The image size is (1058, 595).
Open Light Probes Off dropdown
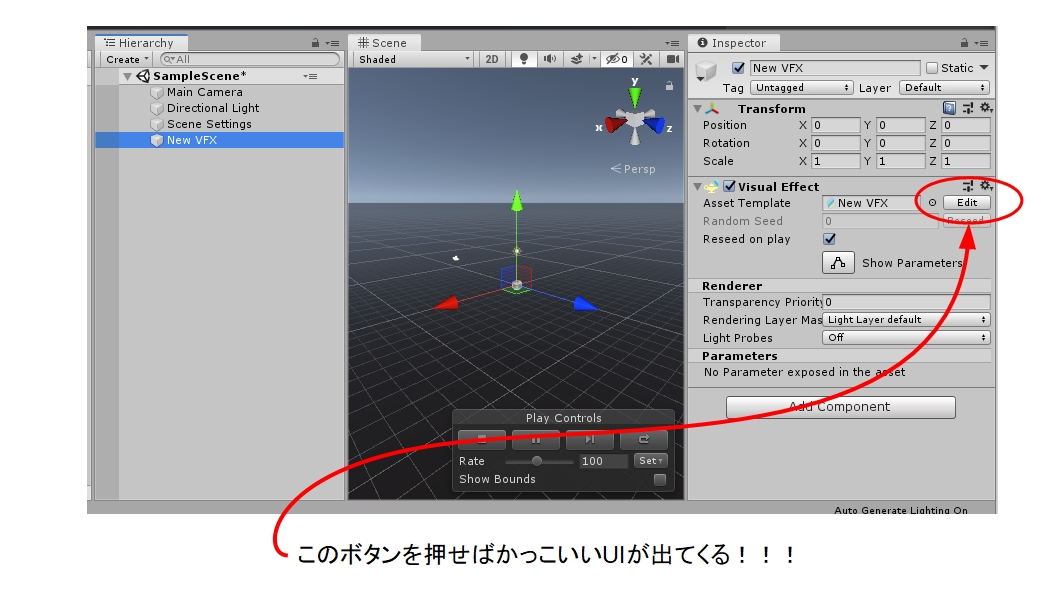click(x=906, y=337)
